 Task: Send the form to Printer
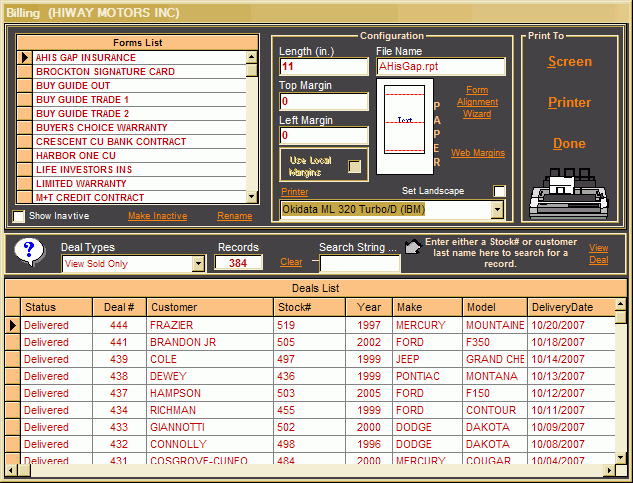(569, 103)
